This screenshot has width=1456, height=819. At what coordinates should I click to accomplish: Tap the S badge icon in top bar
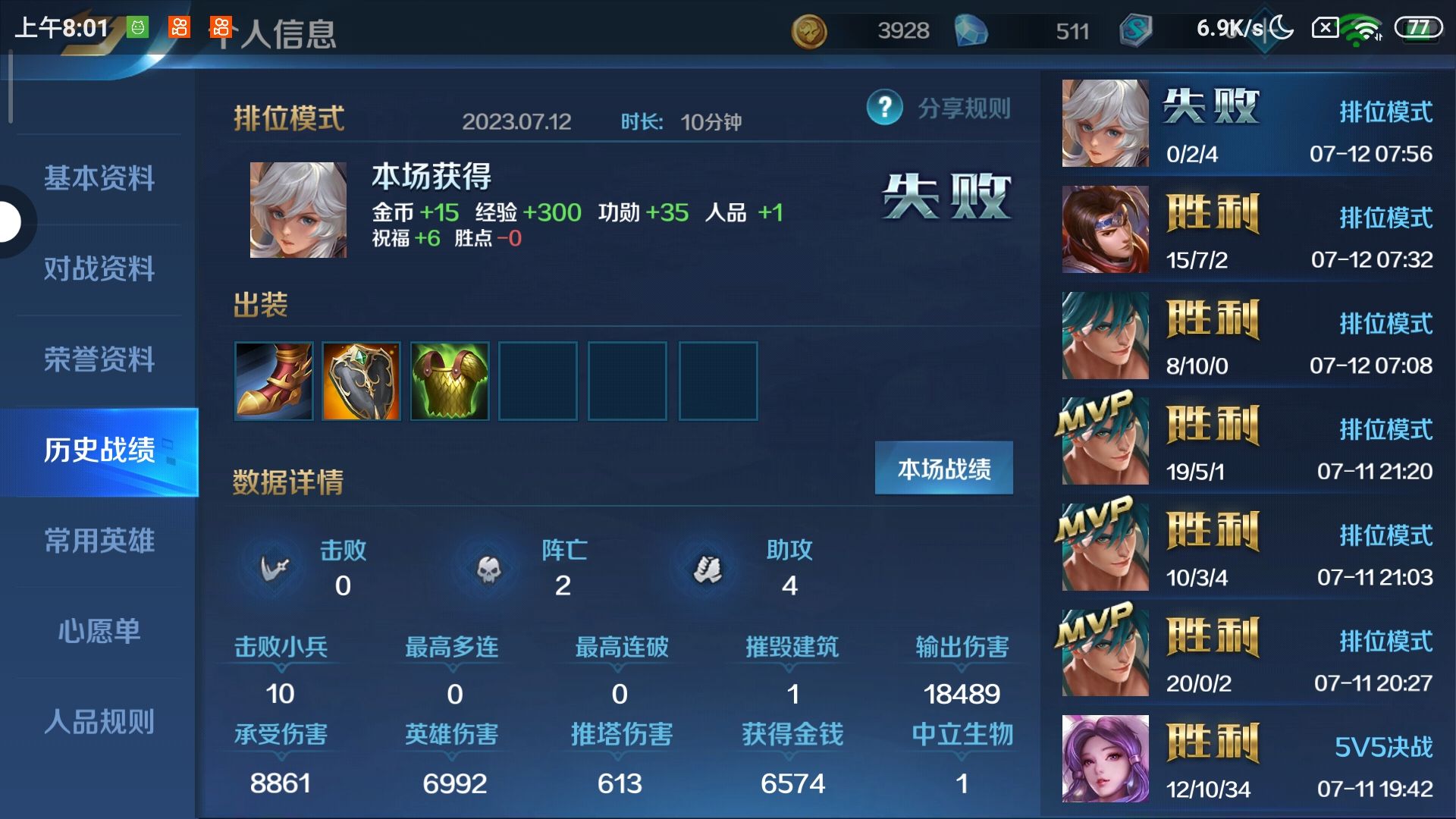[1135, 31]
